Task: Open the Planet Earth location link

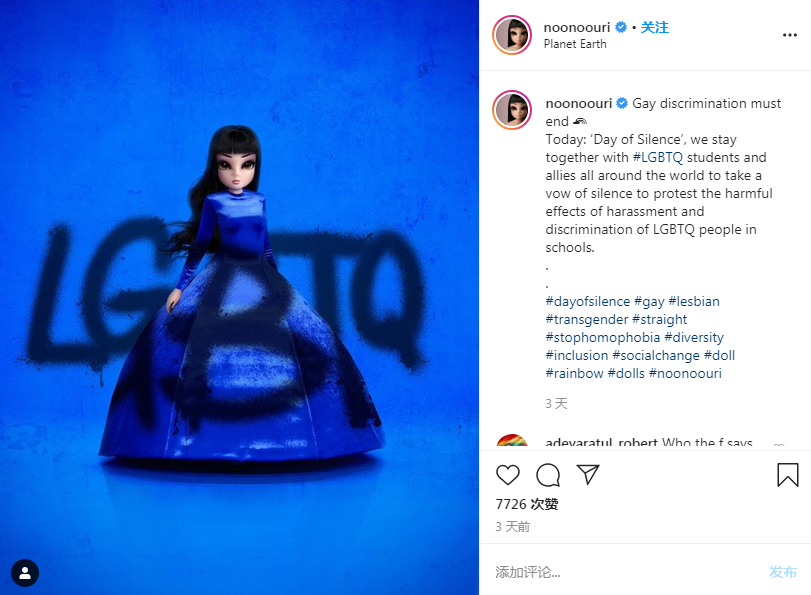Action: [x=575, y=44]
